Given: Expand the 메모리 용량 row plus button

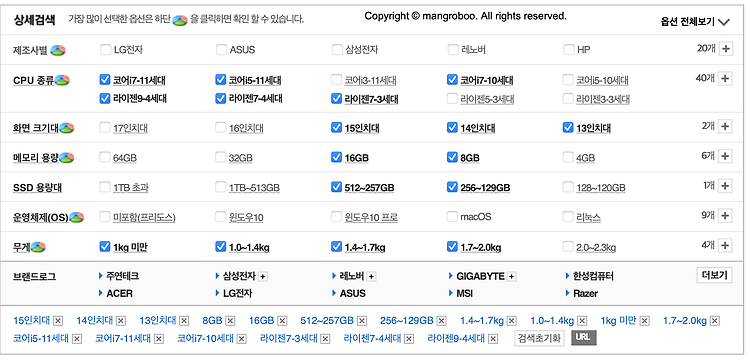Looking at the screenshot, I should 726,156.
